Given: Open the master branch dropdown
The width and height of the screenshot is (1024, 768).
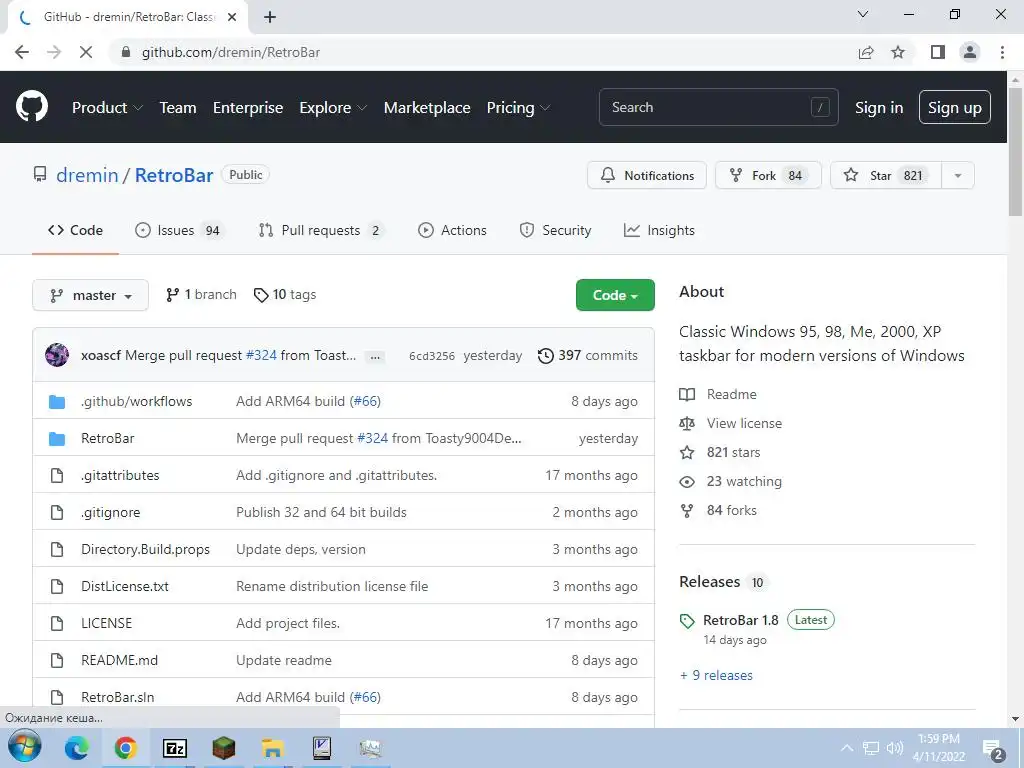Looking at the screenshot, I should 90,295.
